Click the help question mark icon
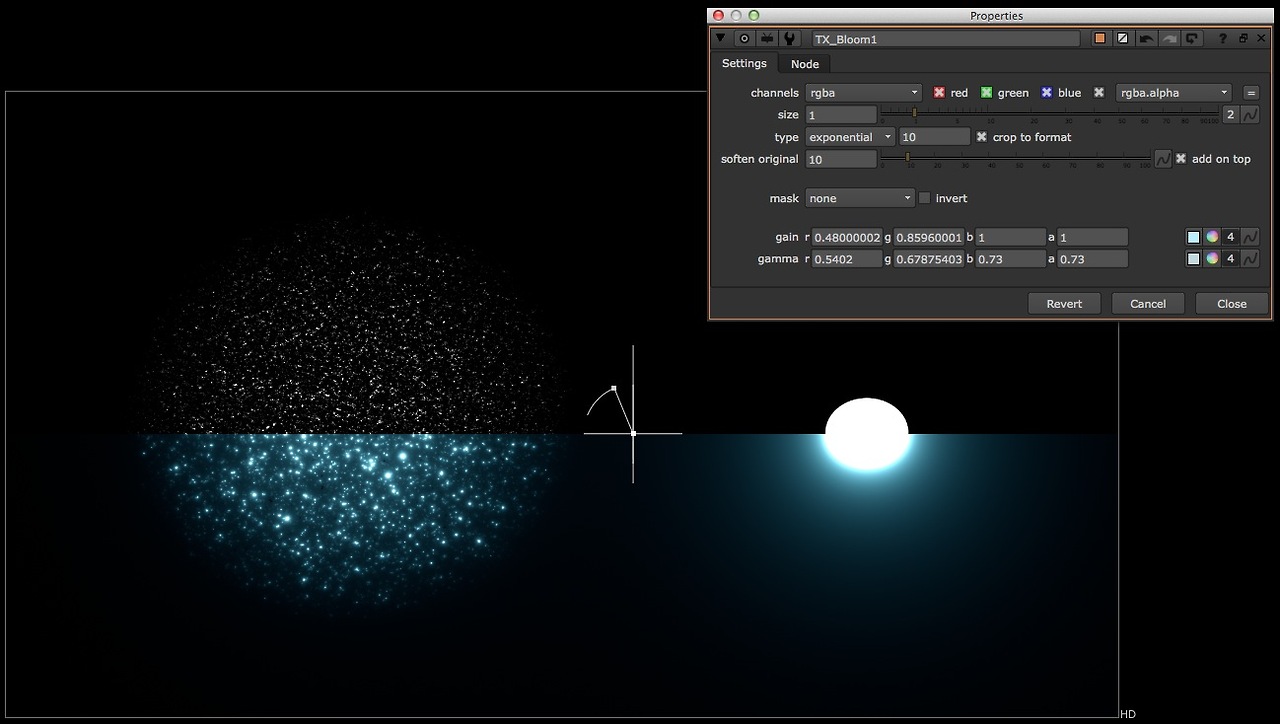The height and width of the screenshot is (724, 1280). point(1222,39)
